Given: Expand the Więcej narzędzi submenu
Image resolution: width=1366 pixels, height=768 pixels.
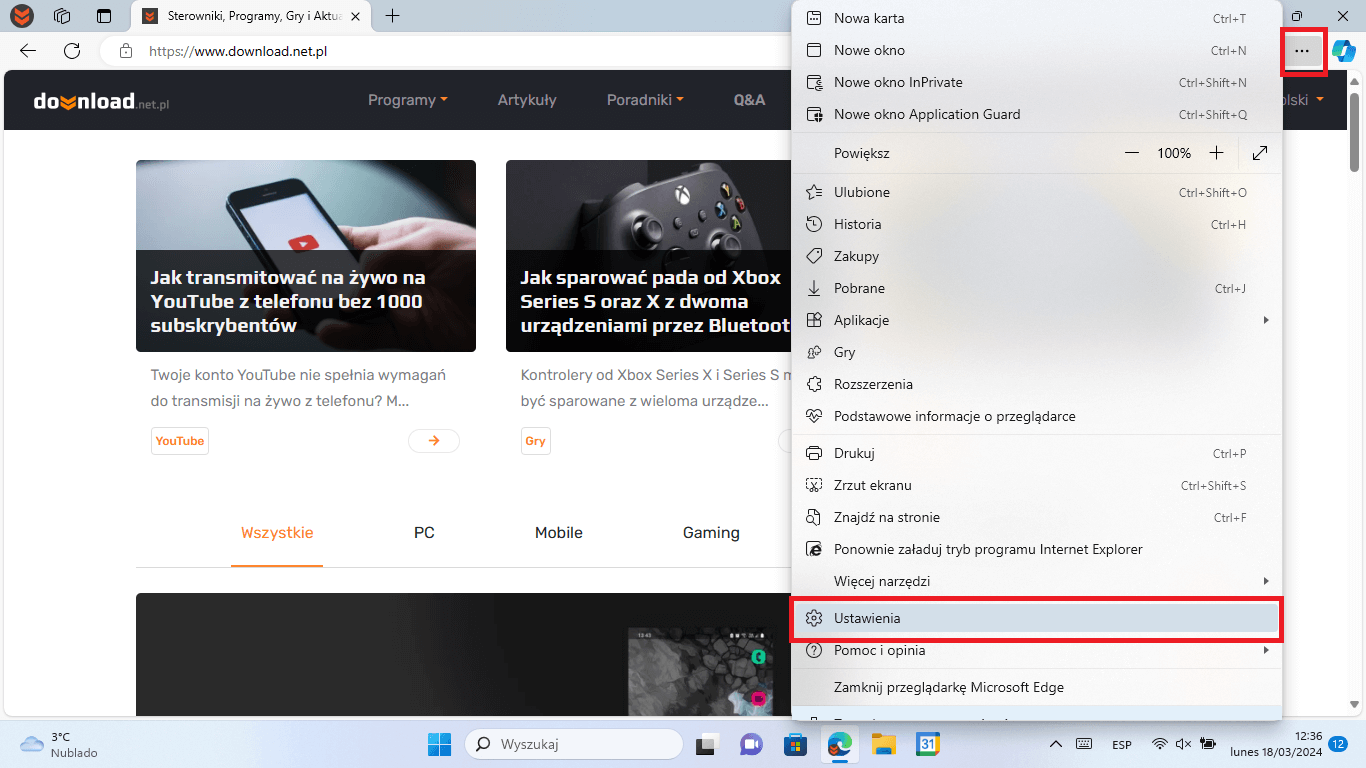Looking at the screenshot, I should point(1036,581).
